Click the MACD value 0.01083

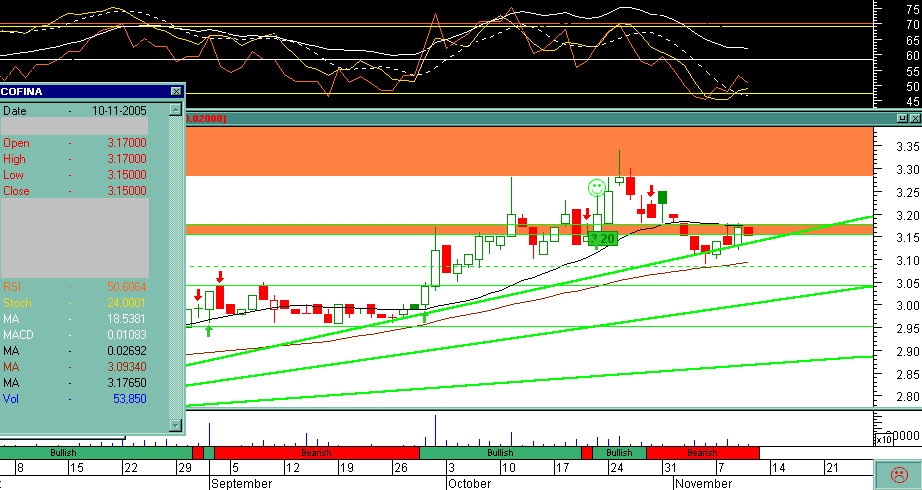tap(126, 335)
